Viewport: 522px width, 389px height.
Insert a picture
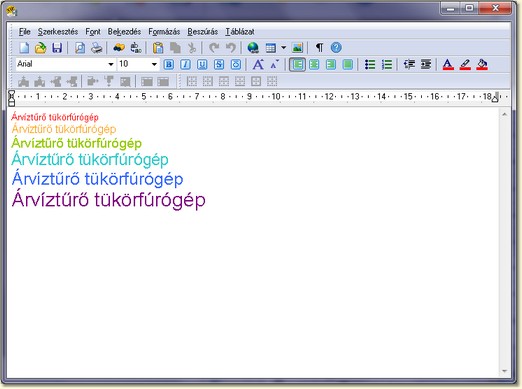click(x=297, y=48)
